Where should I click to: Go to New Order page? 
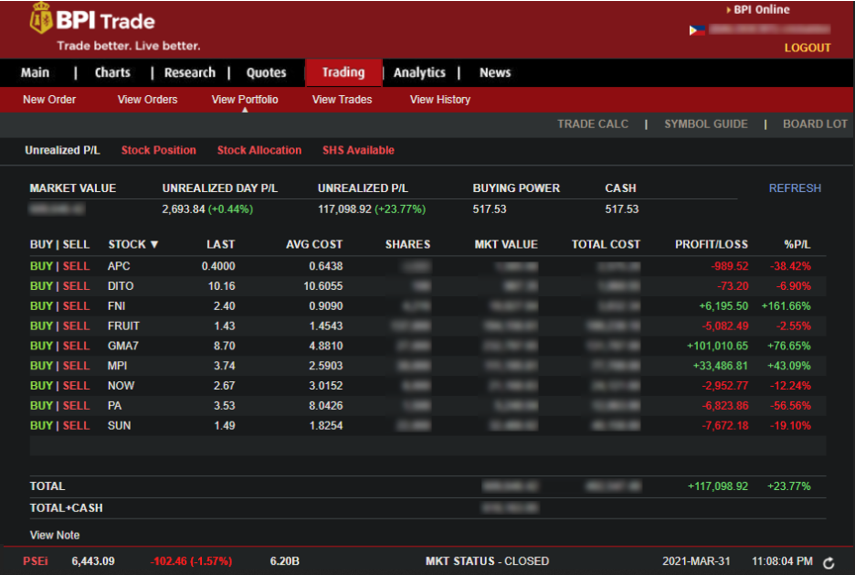click(49, 99)
